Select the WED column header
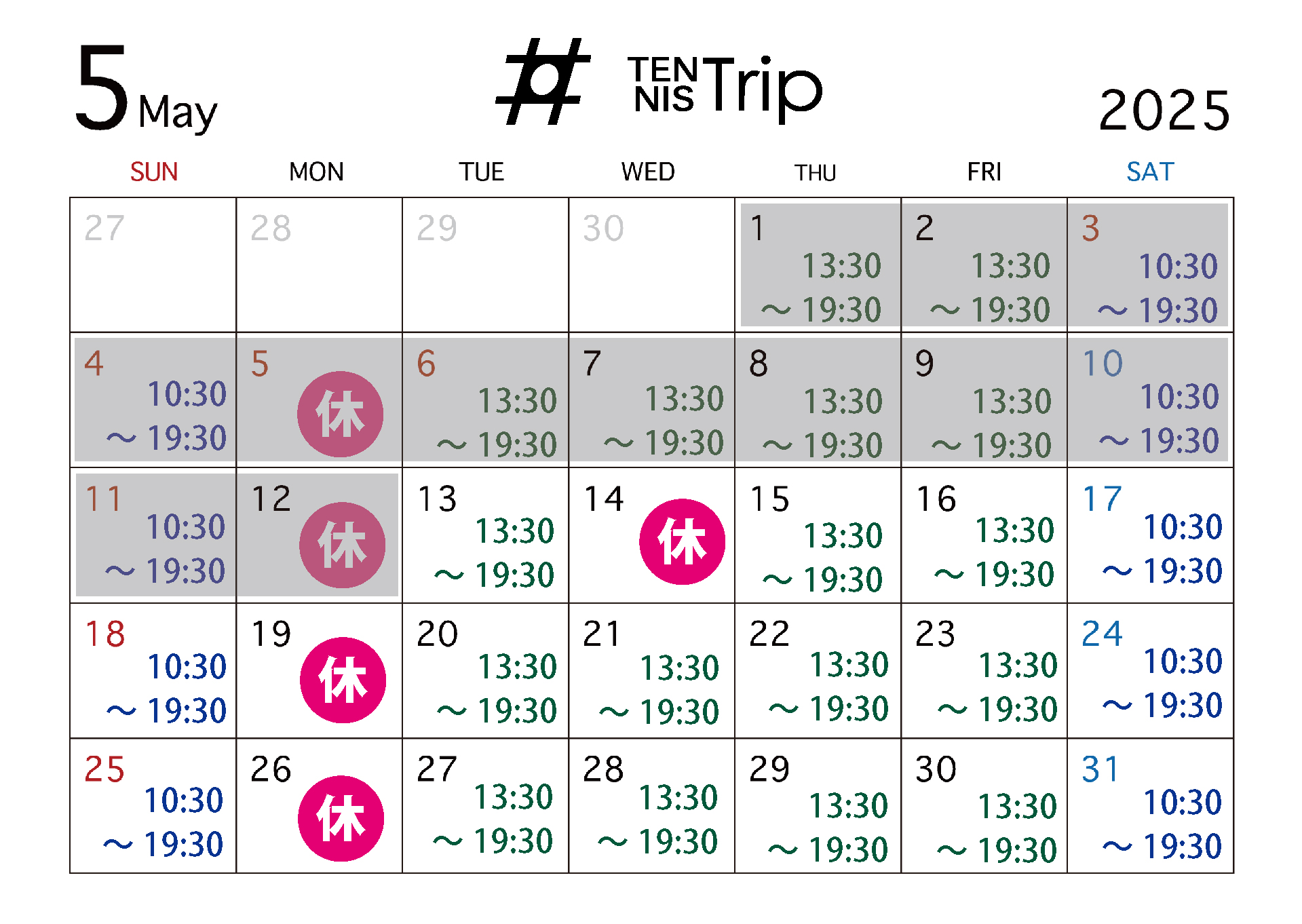This screenshot has height=924, width=1302. (x=648, y=172)
